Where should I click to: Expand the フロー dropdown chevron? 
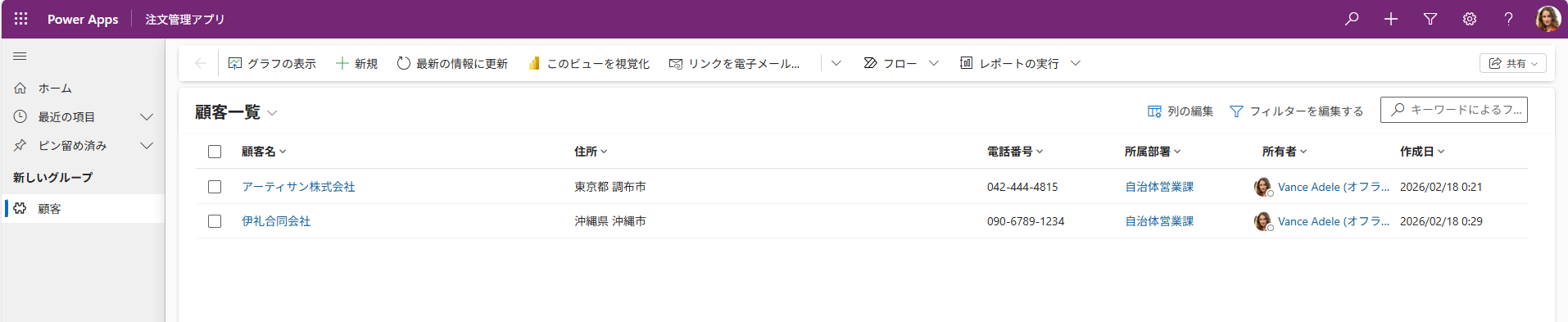tap(934, 63)
